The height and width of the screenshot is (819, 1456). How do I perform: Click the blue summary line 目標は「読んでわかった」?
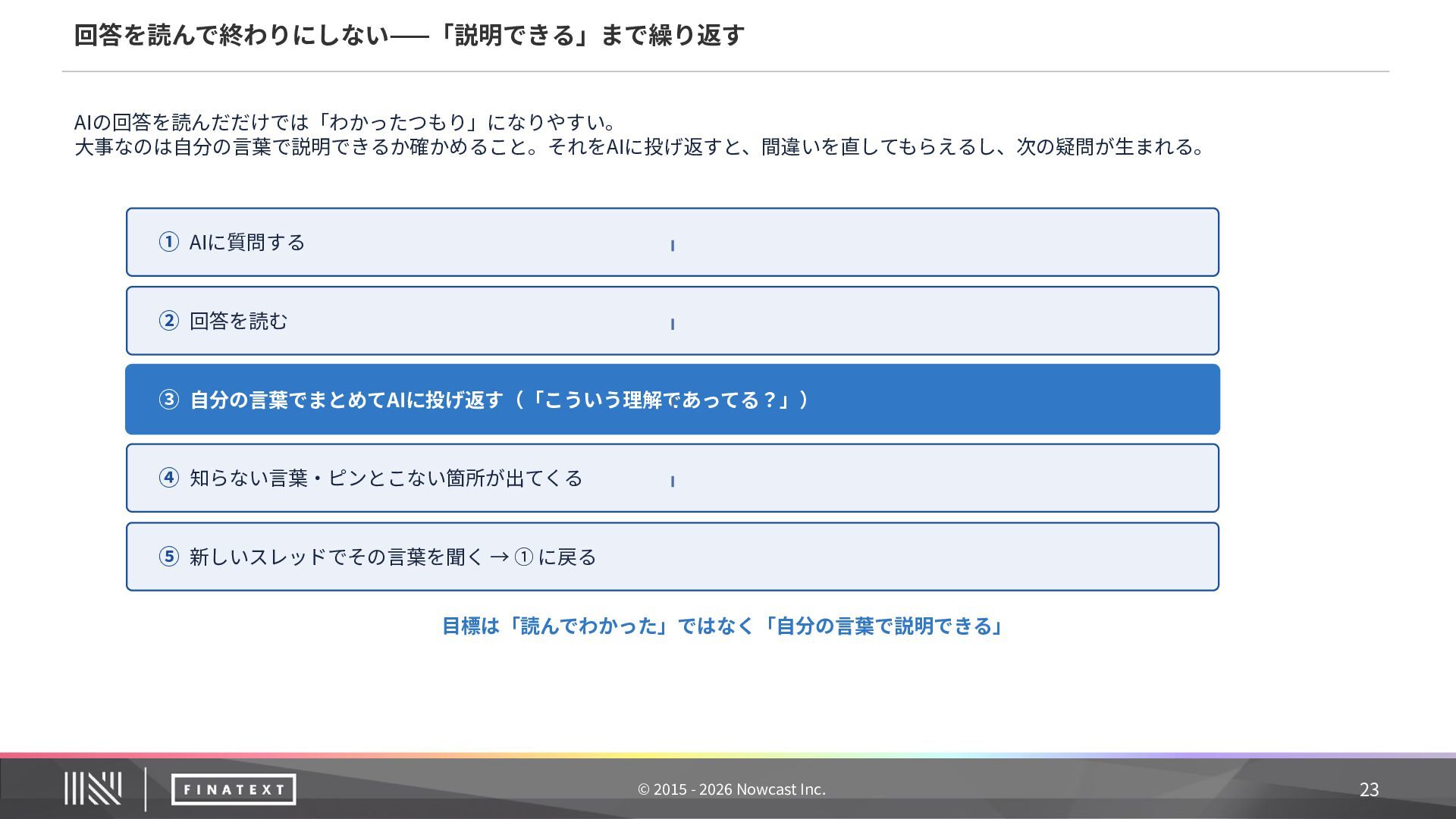722,626
